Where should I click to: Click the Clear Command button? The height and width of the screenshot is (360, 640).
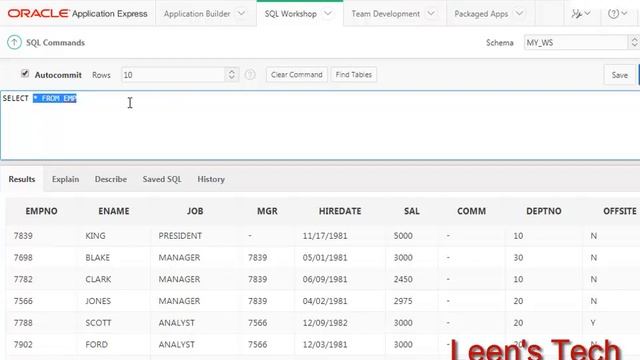pyautogui.click(x=297, y=75)
